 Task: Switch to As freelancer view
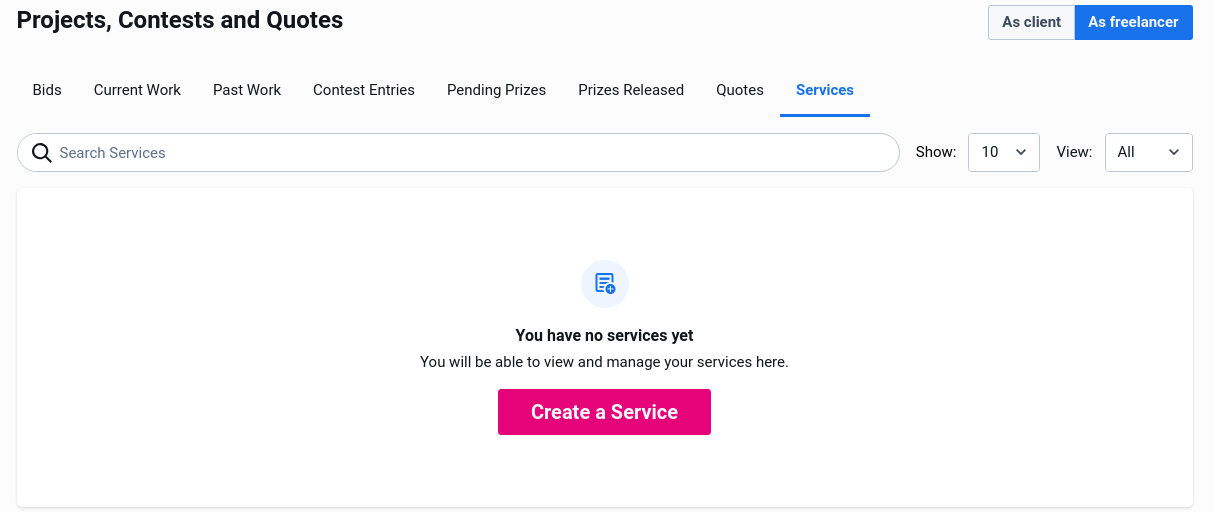click(1133, 22)
